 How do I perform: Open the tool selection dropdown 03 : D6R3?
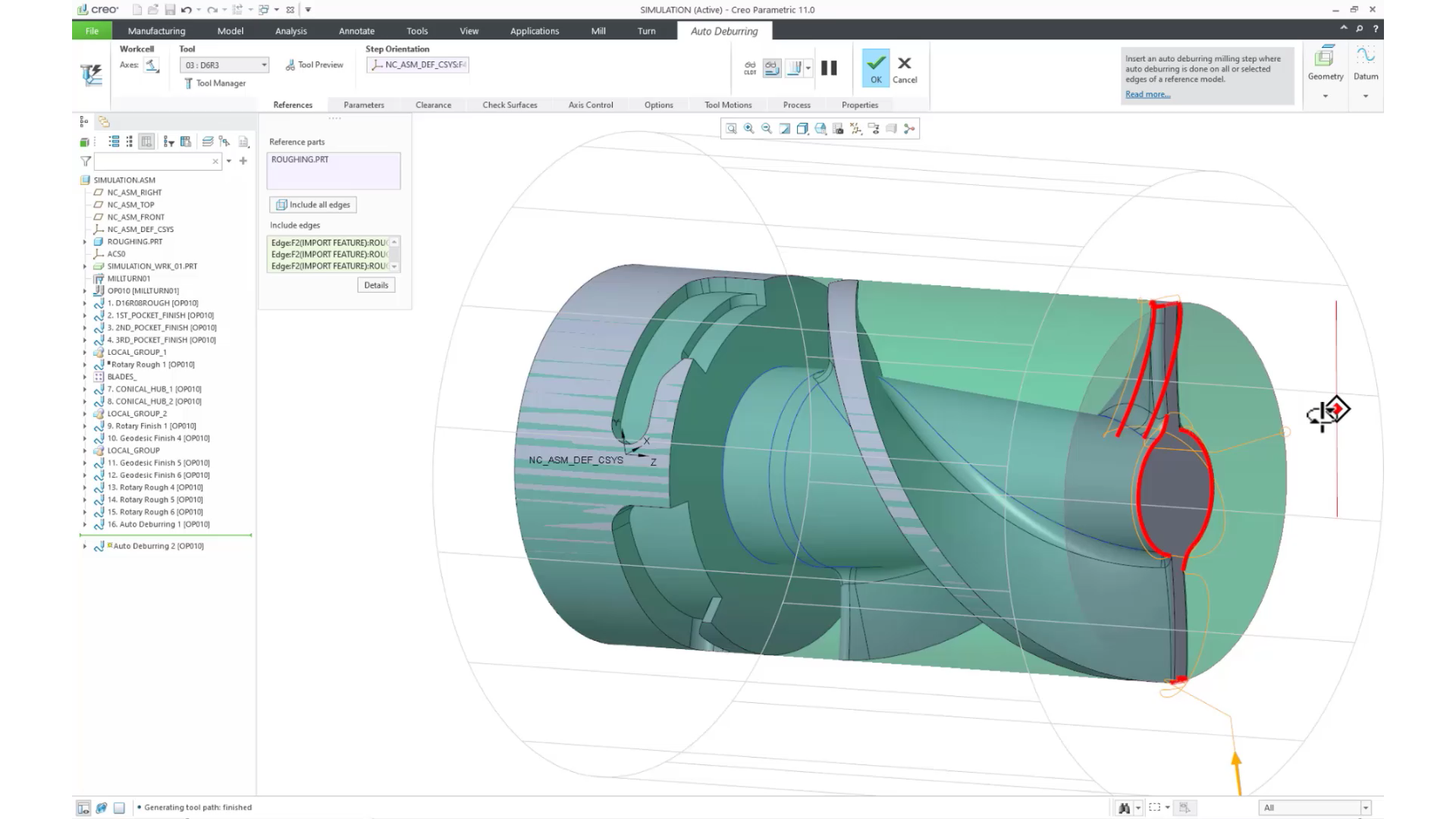(224, 65)
